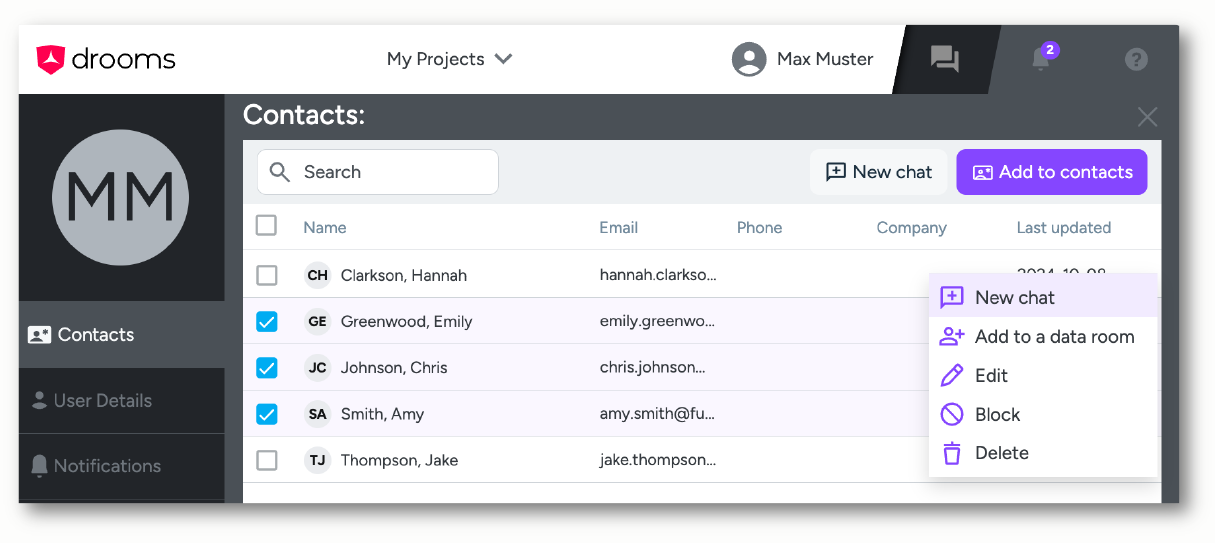Click the contact card icon in sidebar Contacts
This screenshot has height=543, width=1215.
pyautogui.click(x=39, y=335)
